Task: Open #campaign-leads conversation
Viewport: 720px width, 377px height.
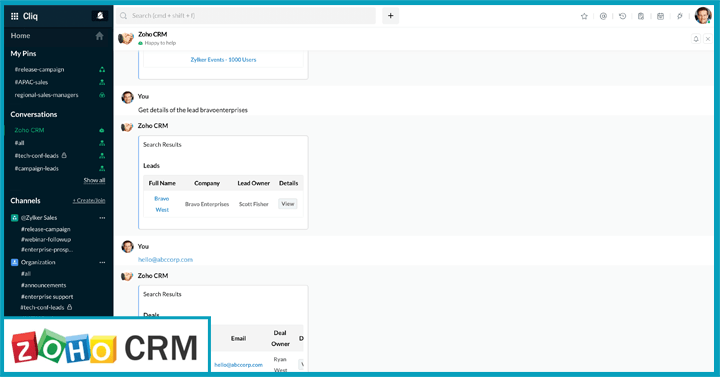Action: click(x=37, y=169)
